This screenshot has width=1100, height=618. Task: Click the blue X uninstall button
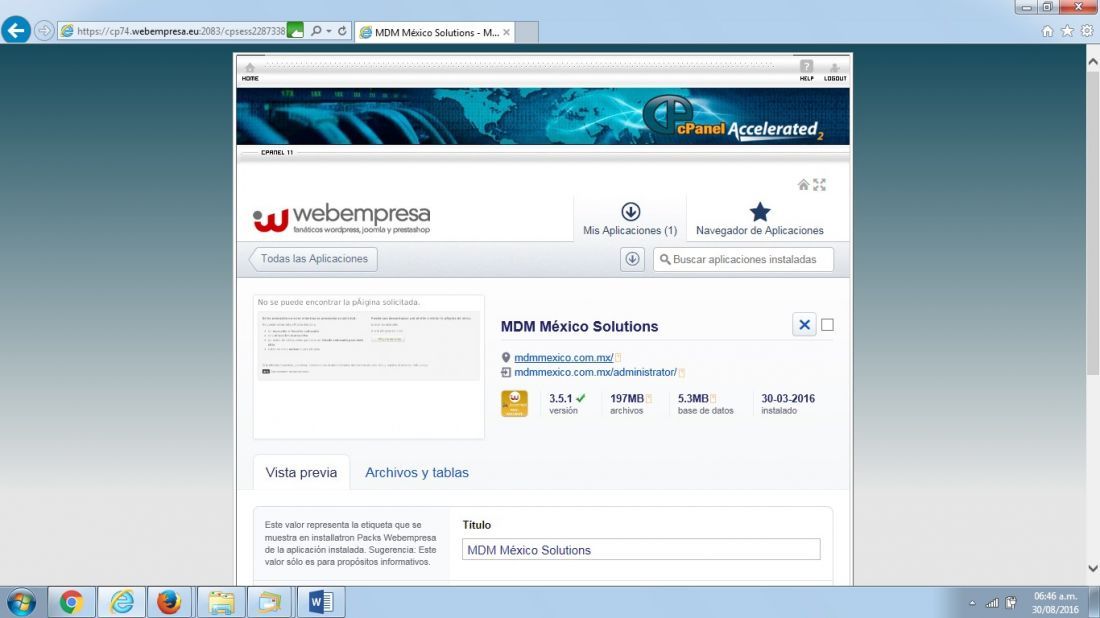coord(804,325)
